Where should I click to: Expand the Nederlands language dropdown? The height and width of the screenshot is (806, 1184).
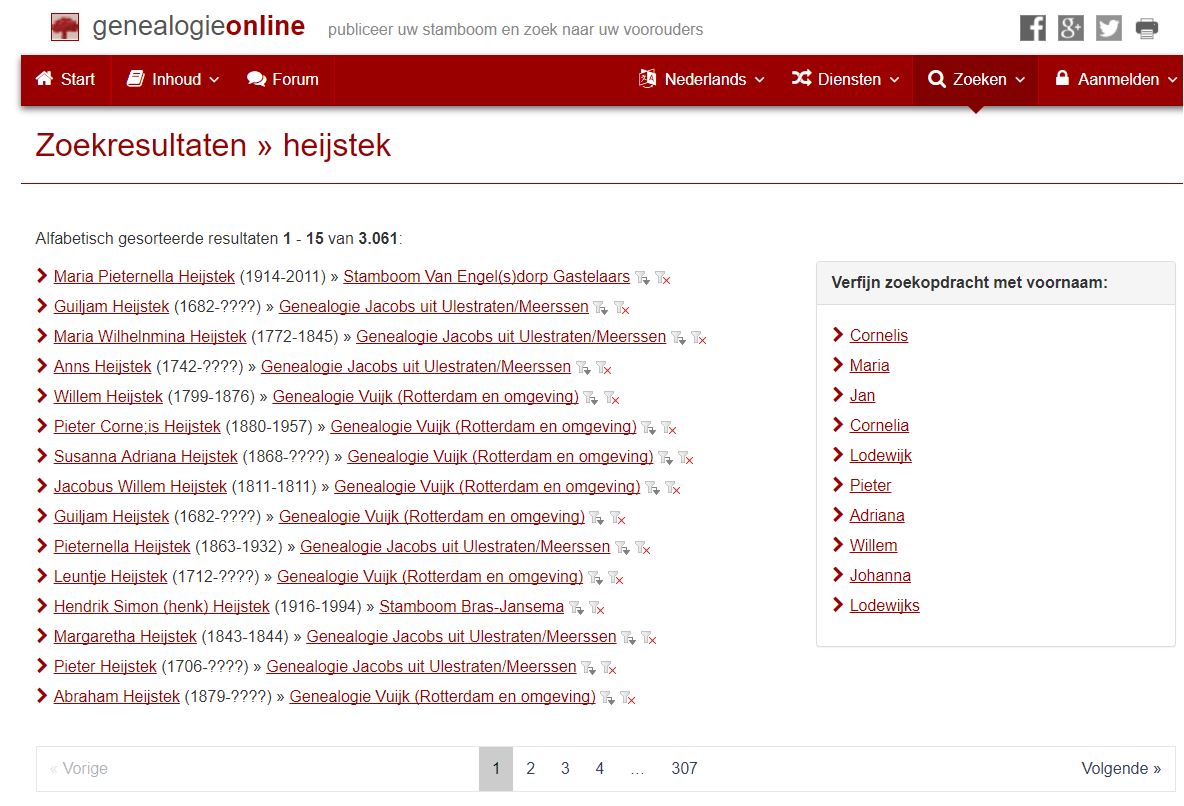point(702,79)
